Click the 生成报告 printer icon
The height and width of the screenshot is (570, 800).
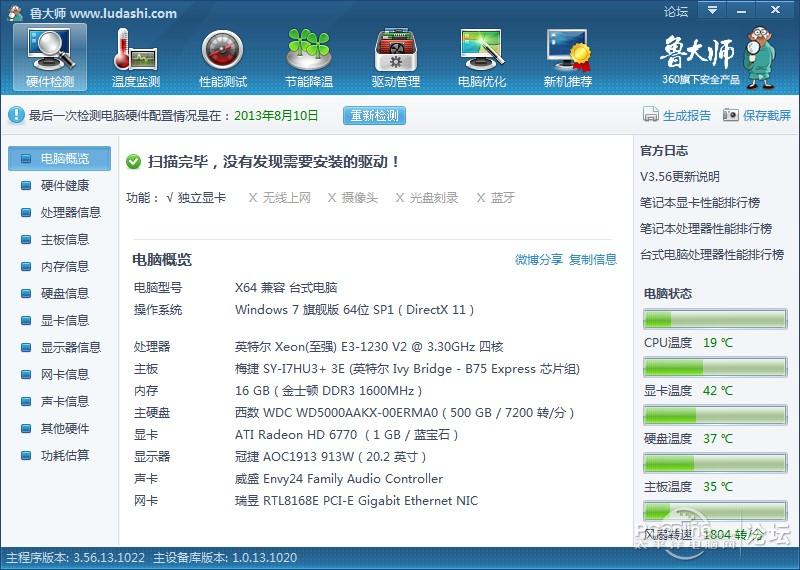(x=651, y=115)
